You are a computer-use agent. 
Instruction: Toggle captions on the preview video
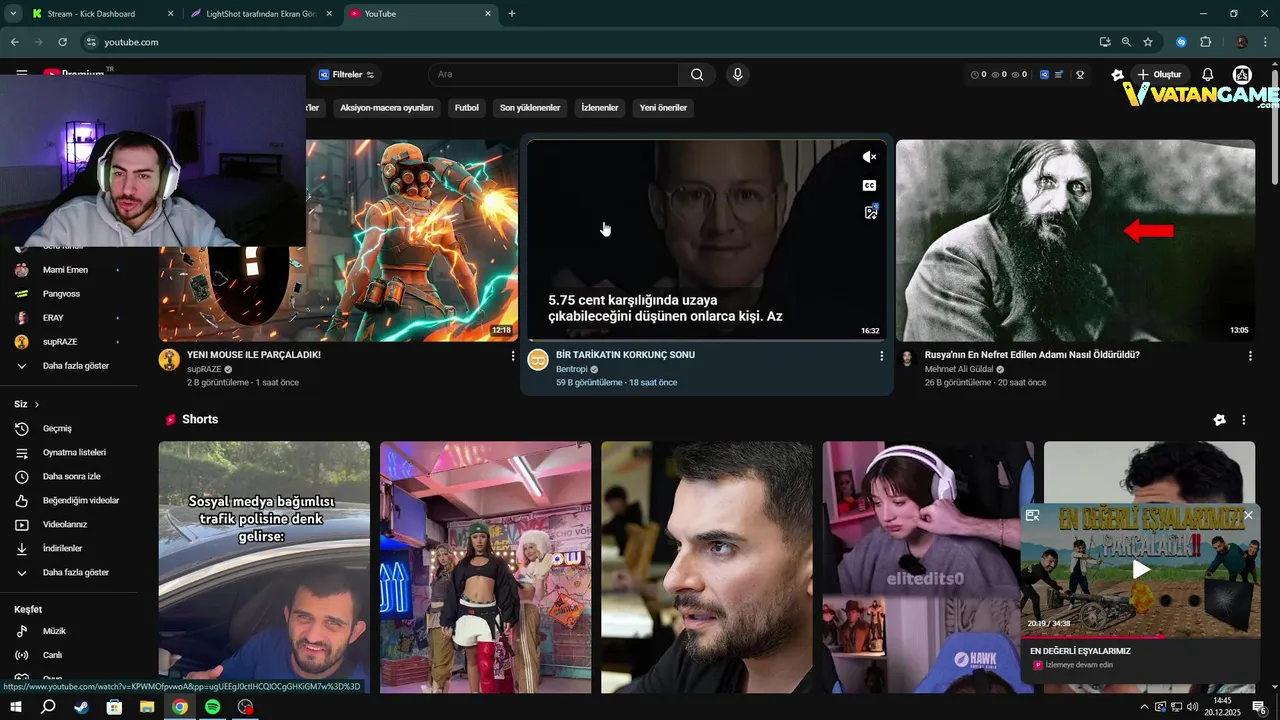point(869,185)
